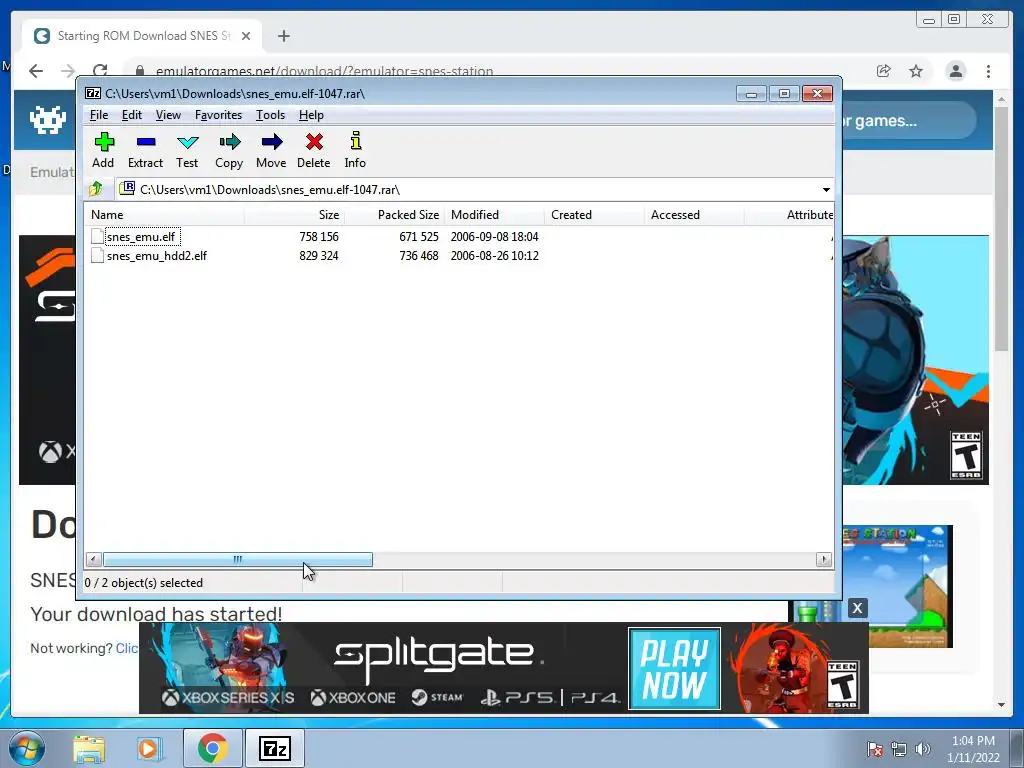1024x768 pixels.
Task: Open the Help menu
Action: coord(312,115)
